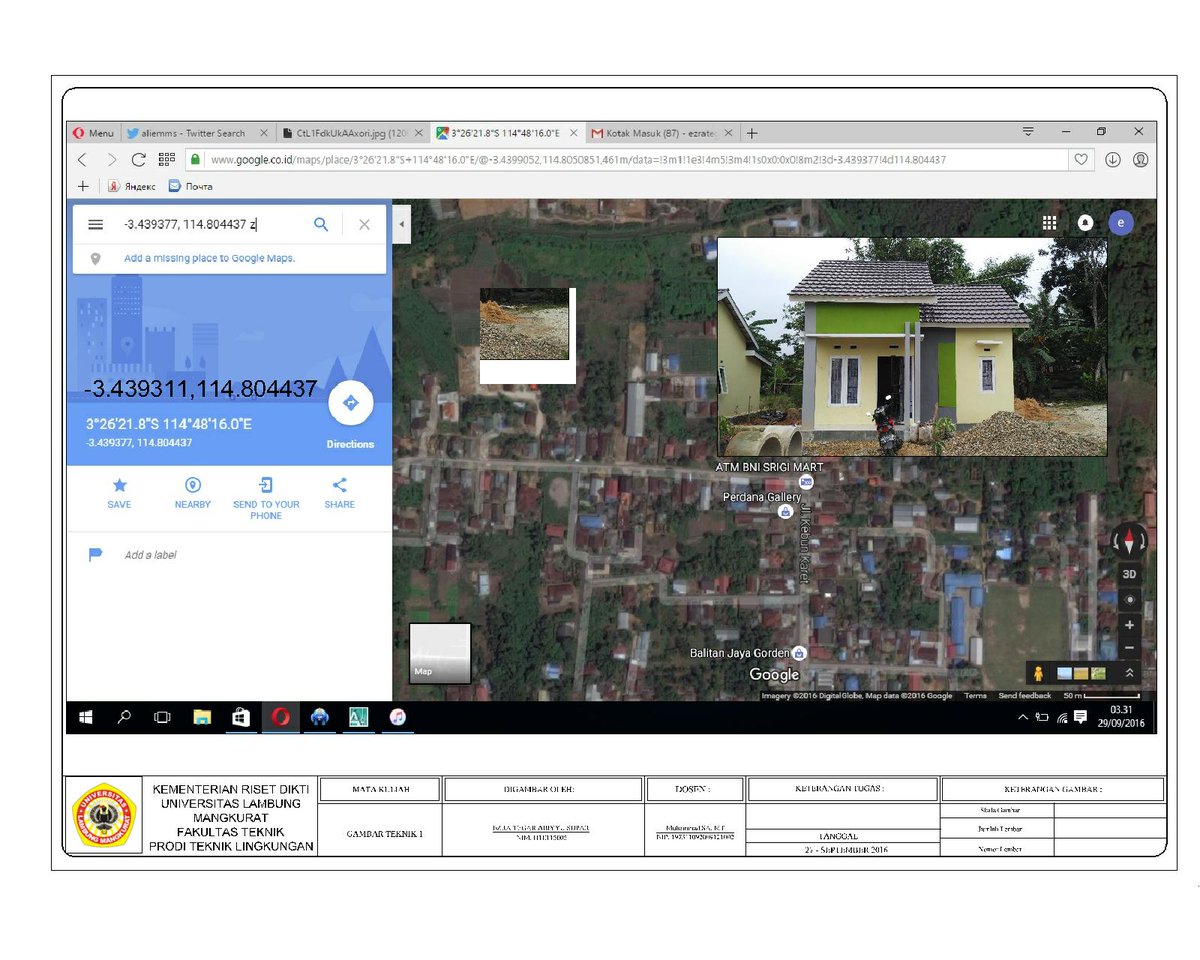
Task: Find places NEARBY this location
Action: coord(193,493)
